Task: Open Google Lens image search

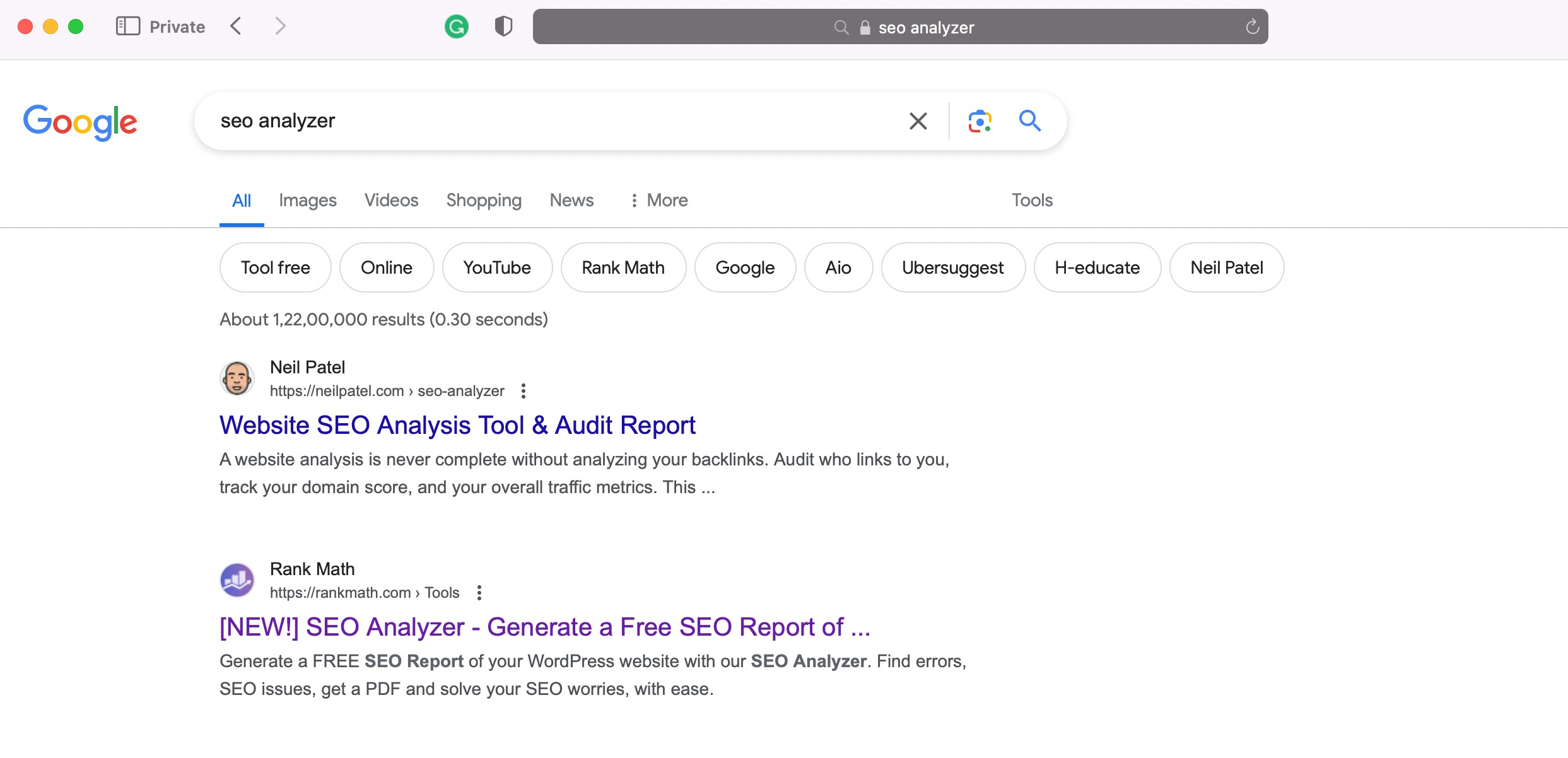Action: tap(978, 120)
